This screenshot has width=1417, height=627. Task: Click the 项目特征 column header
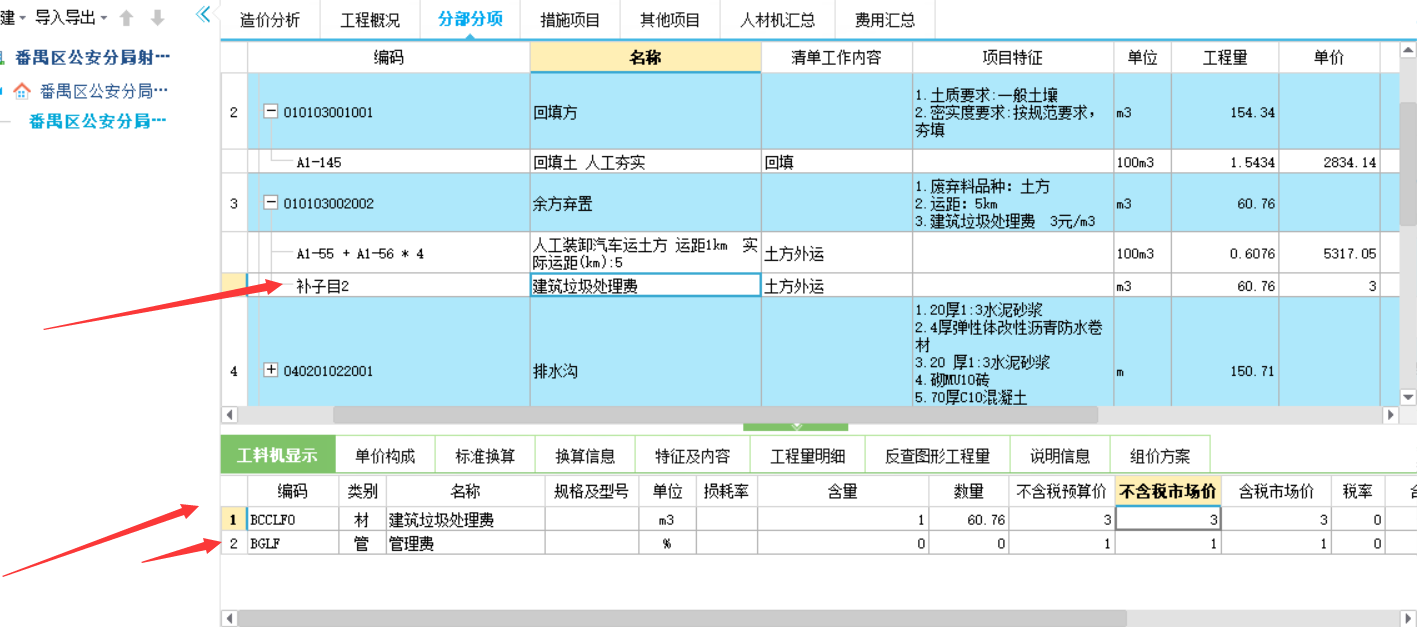(1013, 58)
